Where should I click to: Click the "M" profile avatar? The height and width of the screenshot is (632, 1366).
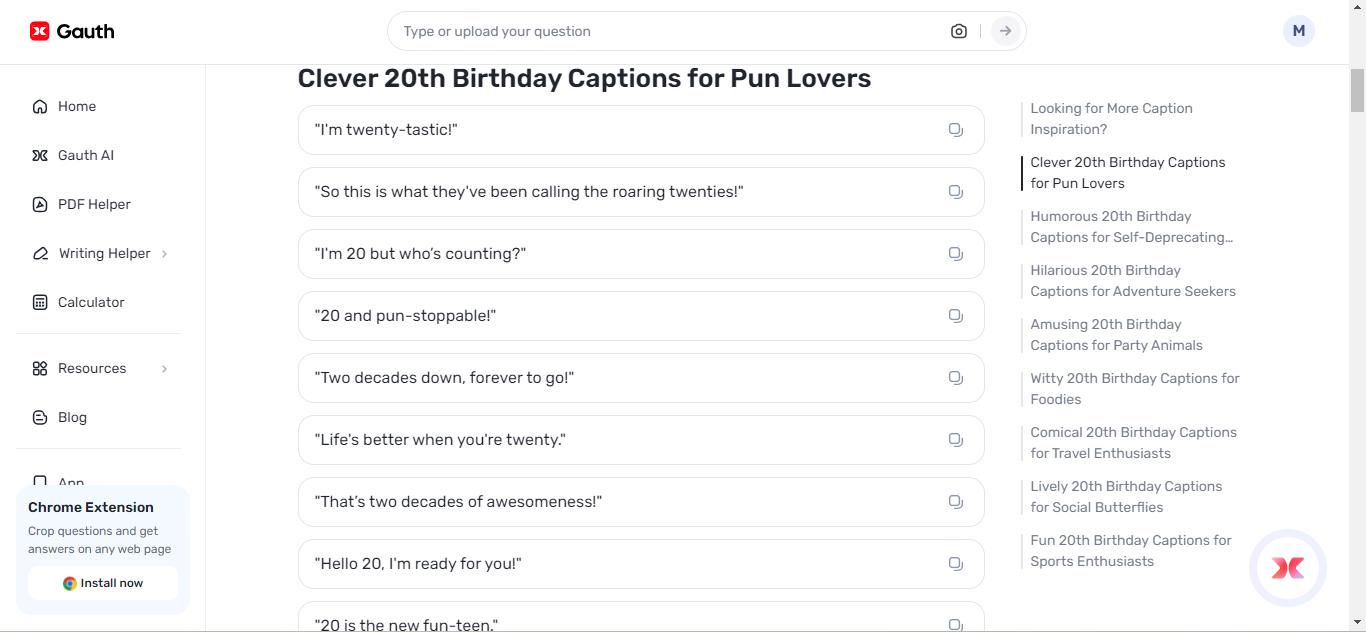pos(1298,30)
